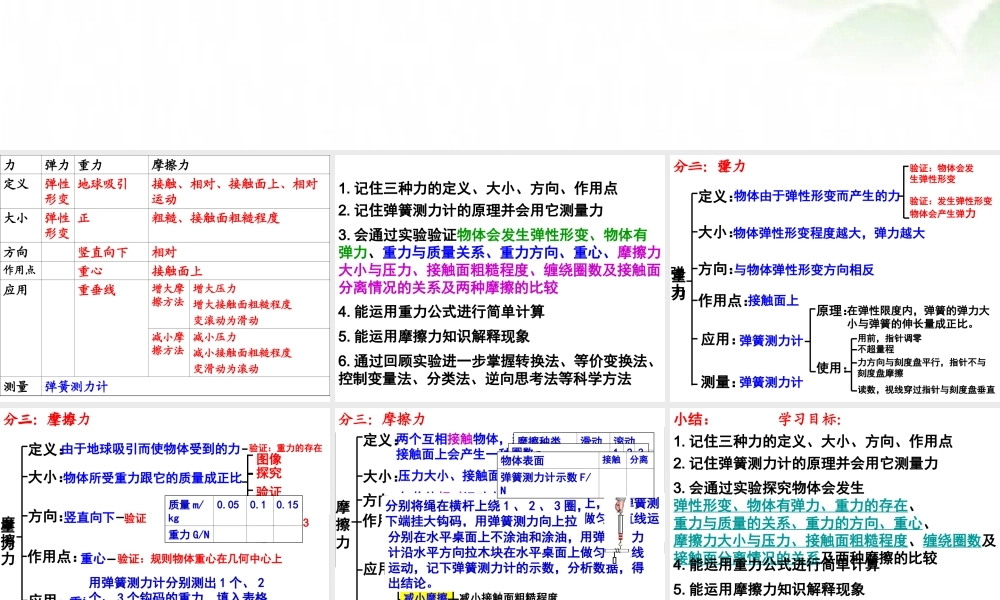The width and height of the screenshot is (1000, 600).
Task: Click the red 验证:物体会发生弹性形变 note
Action: (941, 173)
